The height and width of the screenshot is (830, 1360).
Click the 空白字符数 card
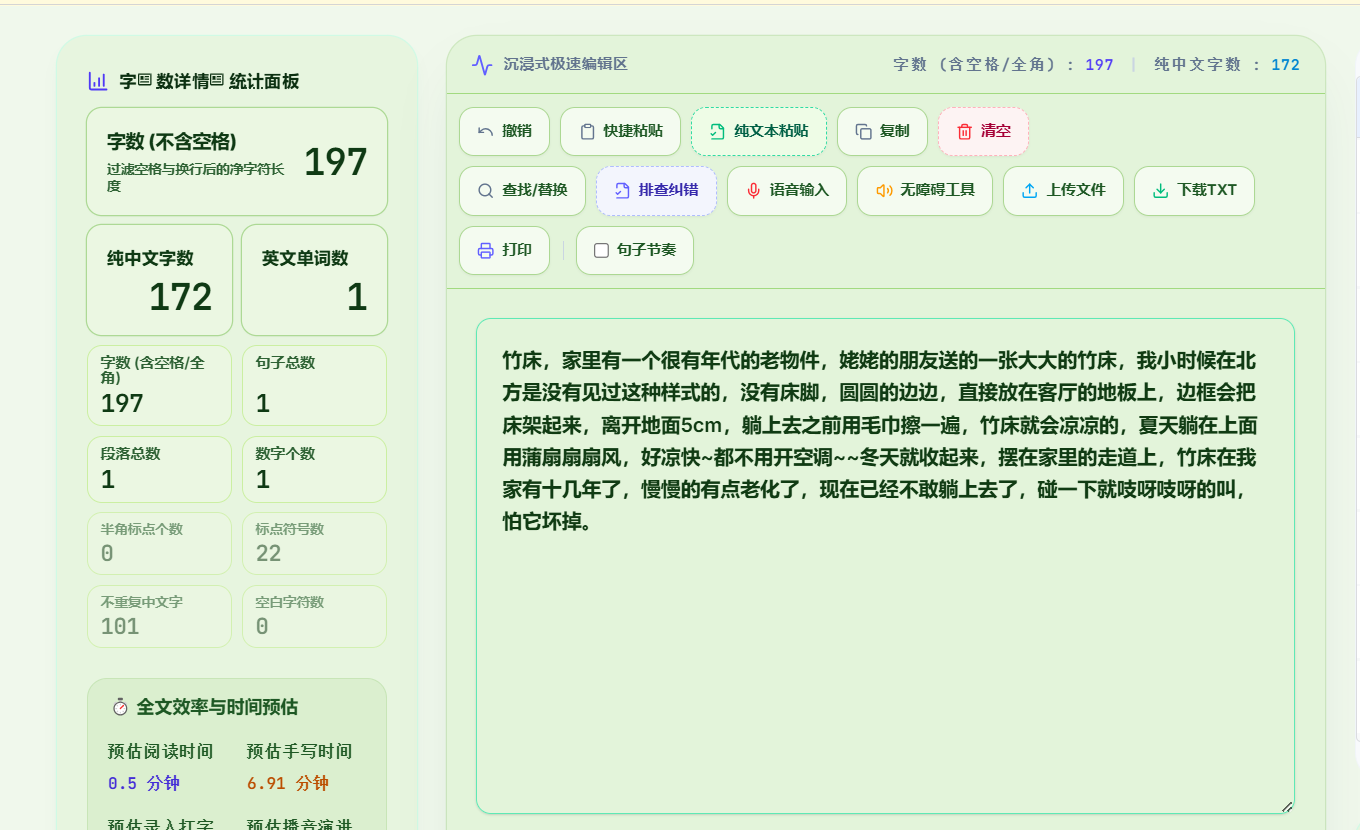coord(314,617)
